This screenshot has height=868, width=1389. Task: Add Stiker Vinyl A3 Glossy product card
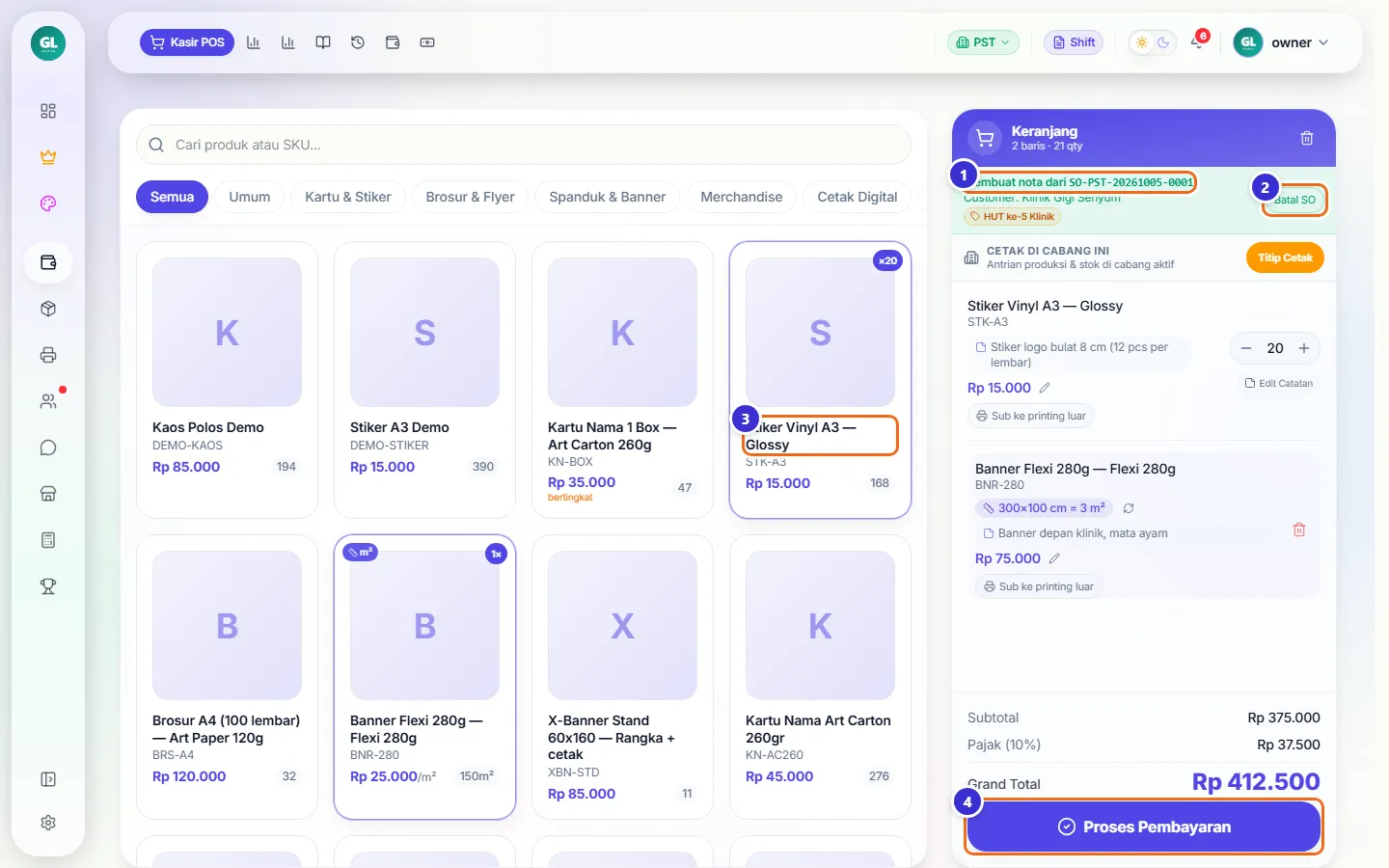click(x=820, y=380)
